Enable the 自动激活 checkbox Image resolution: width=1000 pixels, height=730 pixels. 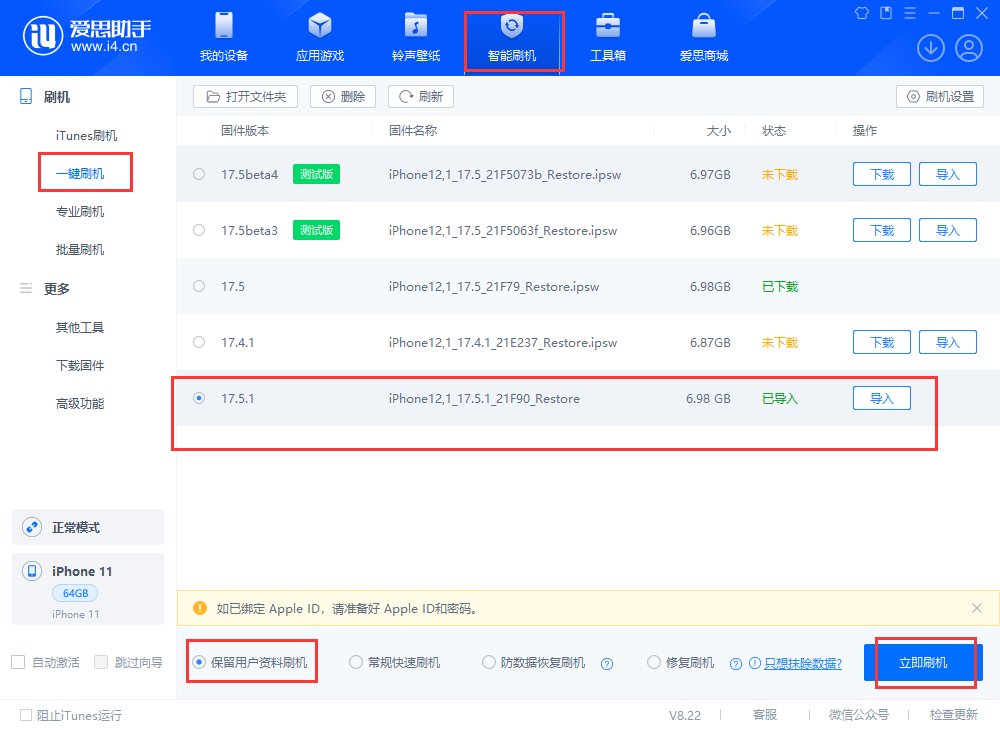[17, 661]
